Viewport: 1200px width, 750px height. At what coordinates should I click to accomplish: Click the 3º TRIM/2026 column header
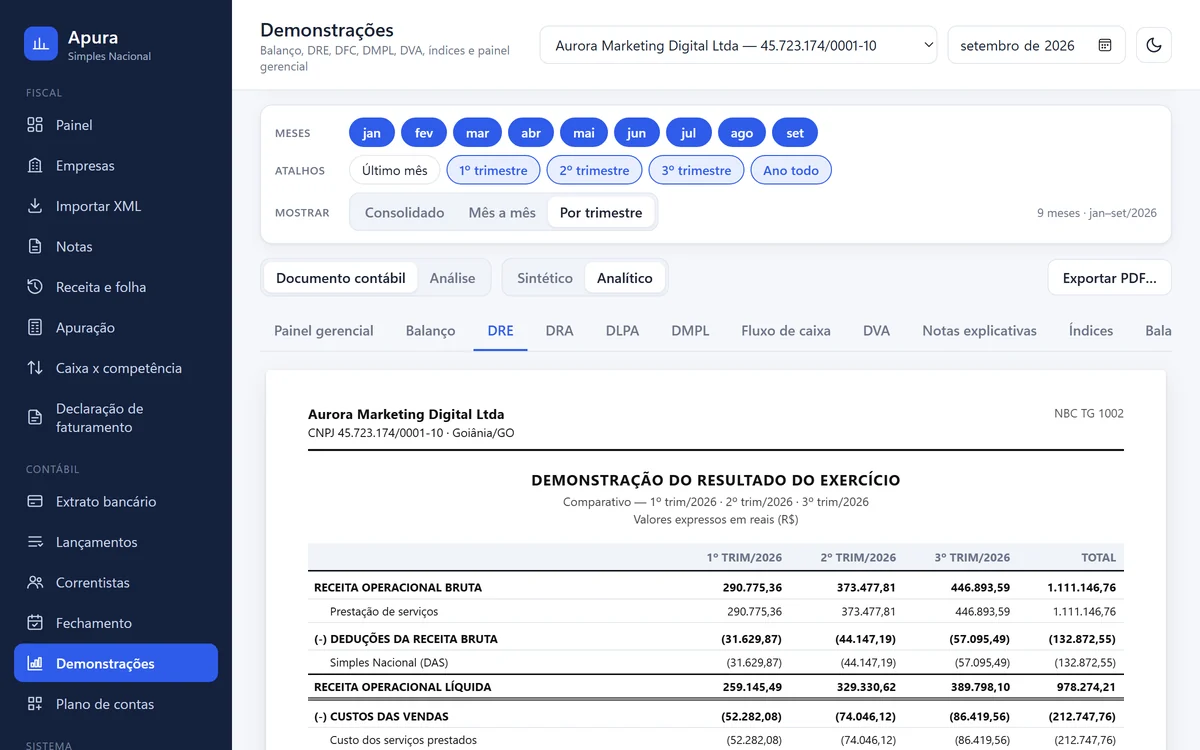click(x=972, y=557)
